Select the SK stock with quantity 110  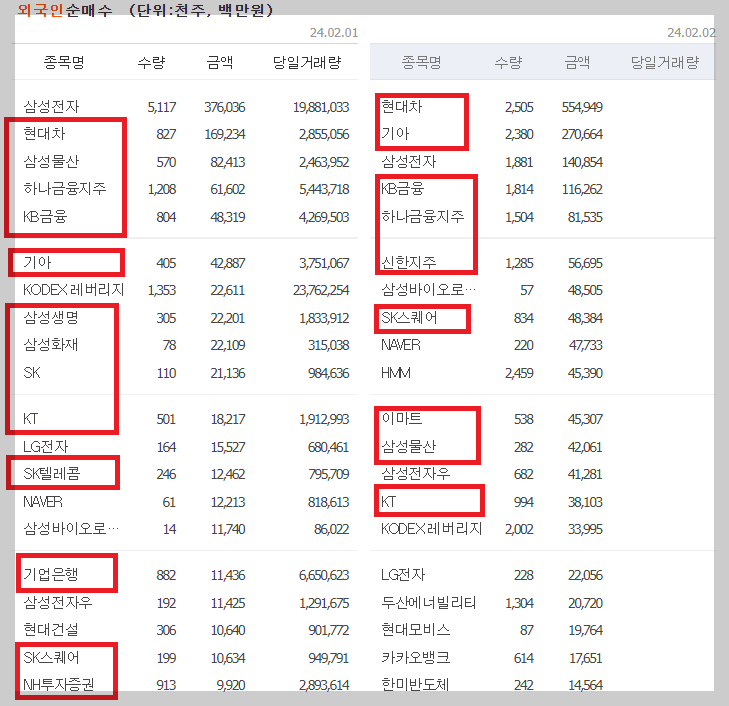[x=32, y=373]
